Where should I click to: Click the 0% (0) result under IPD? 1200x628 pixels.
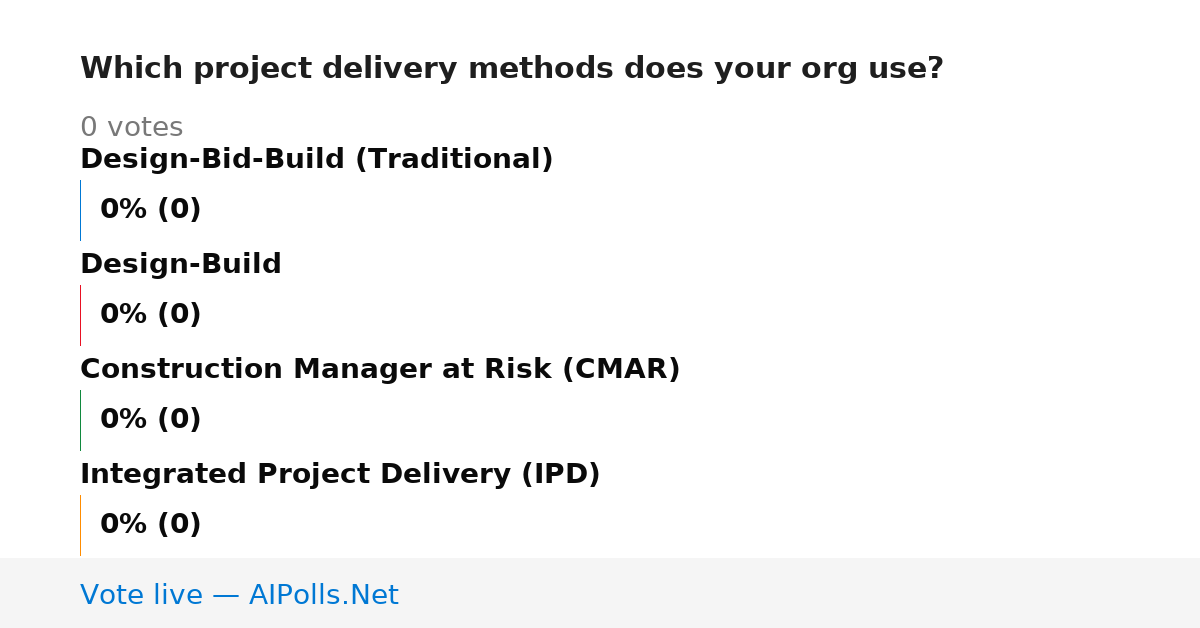[x=151, y=524]
